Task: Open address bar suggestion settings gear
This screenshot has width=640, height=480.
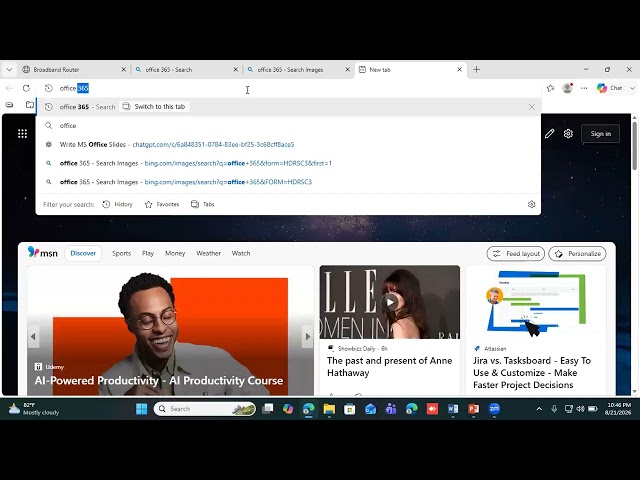Action: [531, 204]
